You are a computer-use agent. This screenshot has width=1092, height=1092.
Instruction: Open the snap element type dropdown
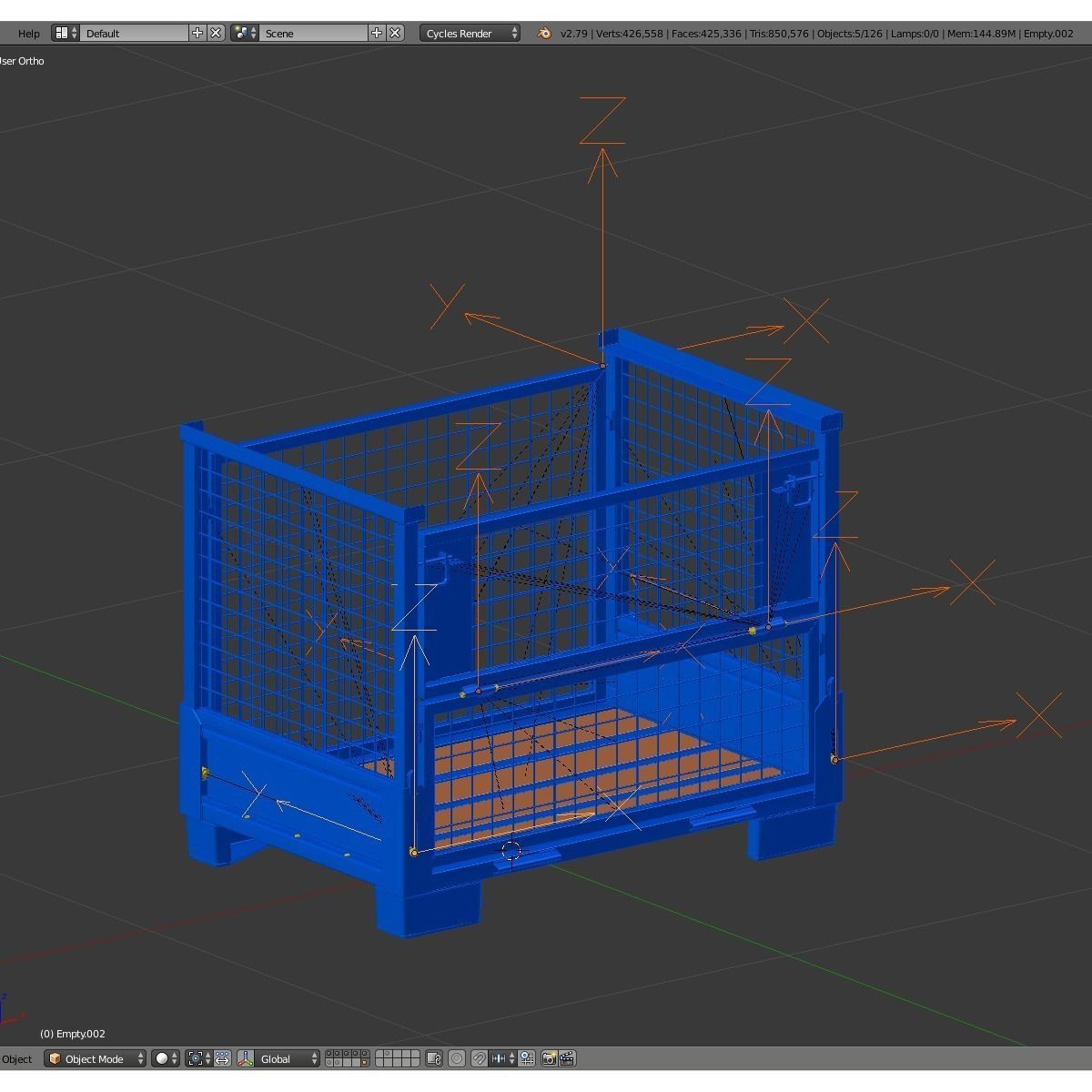(503, 1058)
